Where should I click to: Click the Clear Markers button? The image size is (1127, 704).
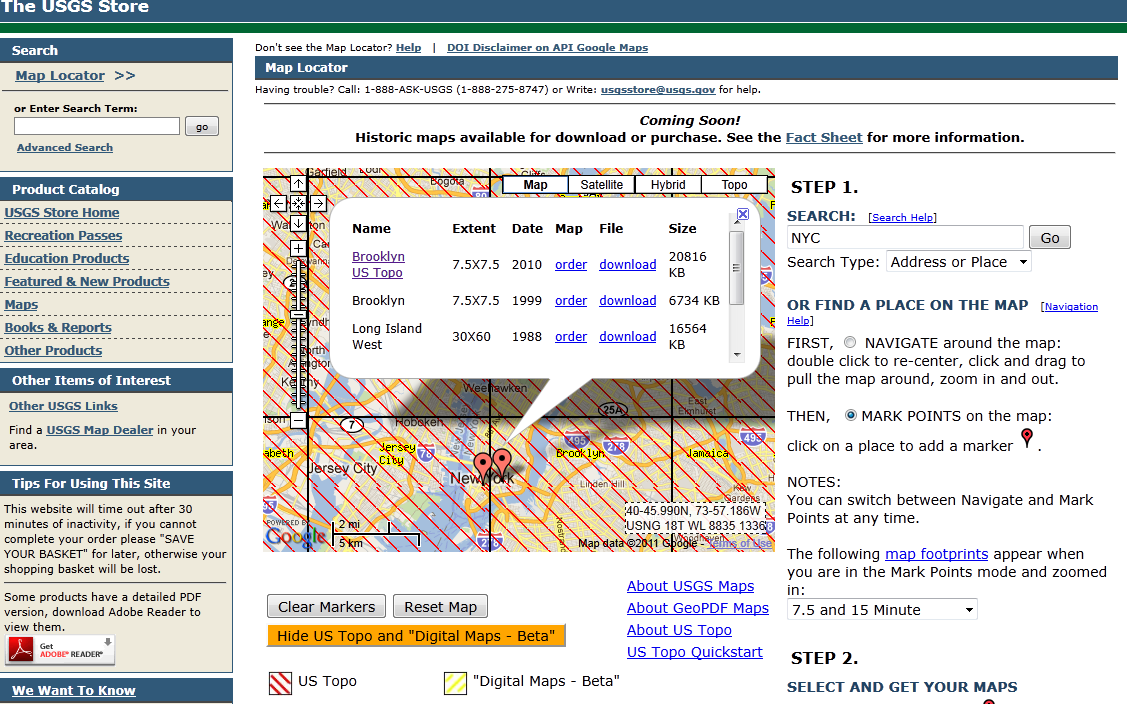tap(326, 606)
